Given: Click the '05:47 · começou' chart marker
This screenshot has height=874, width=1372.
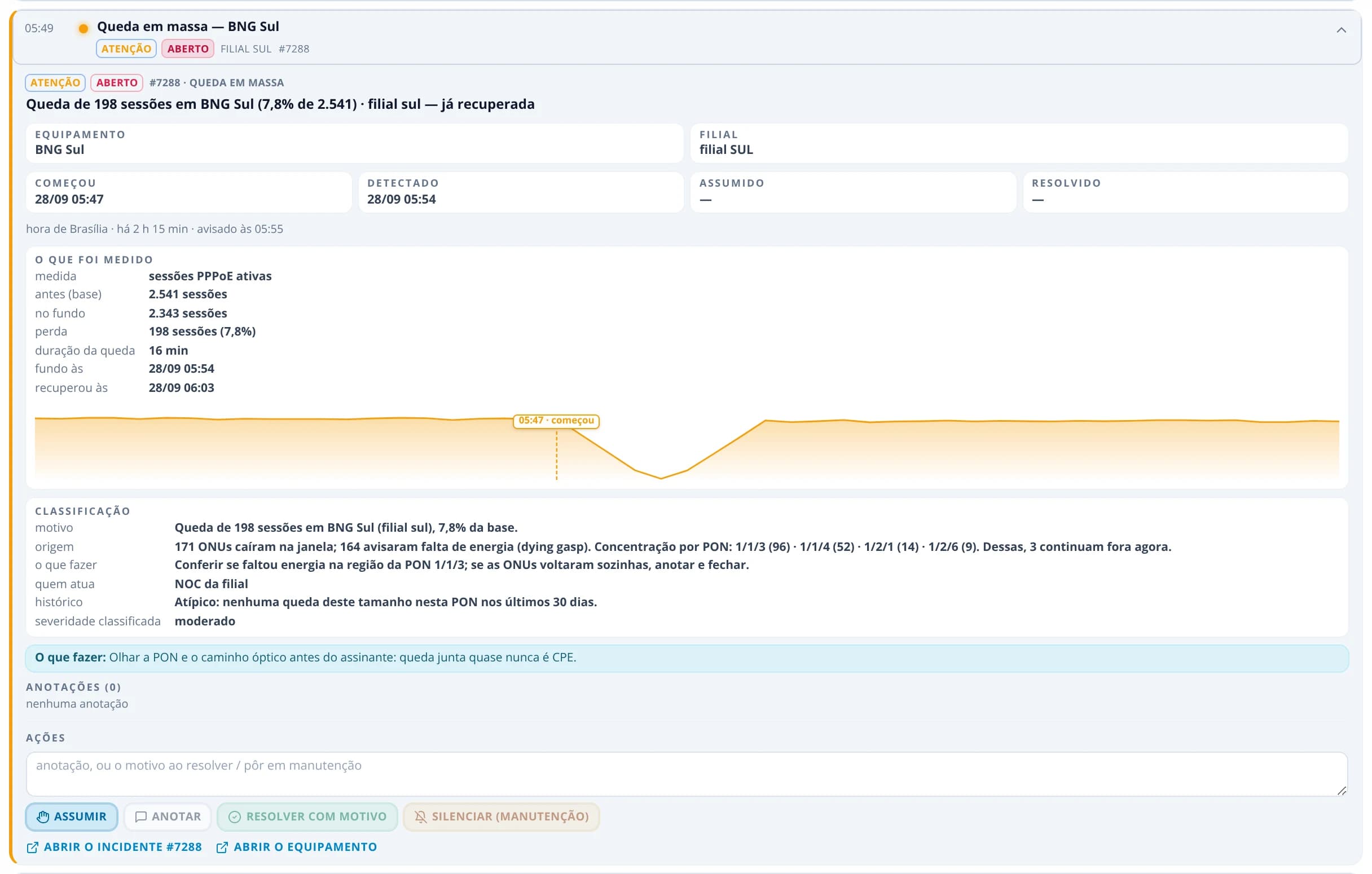Looking at the screenshot, I should coord(556,421).
